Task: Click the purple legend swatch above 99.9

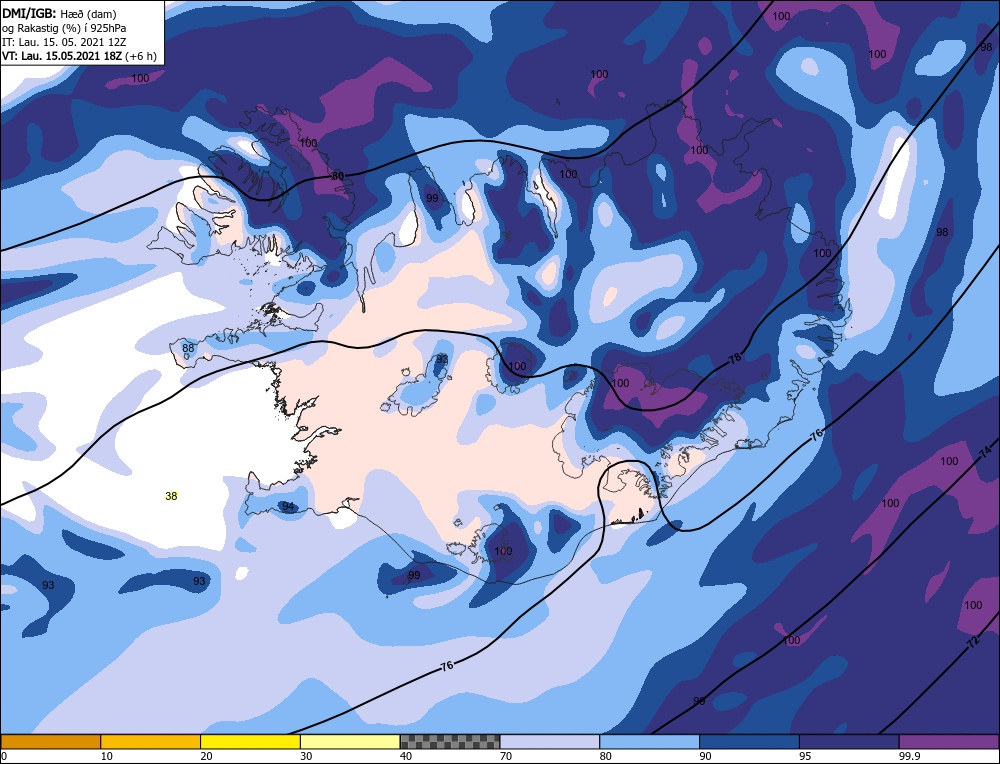Action: [x=949, y=741]
